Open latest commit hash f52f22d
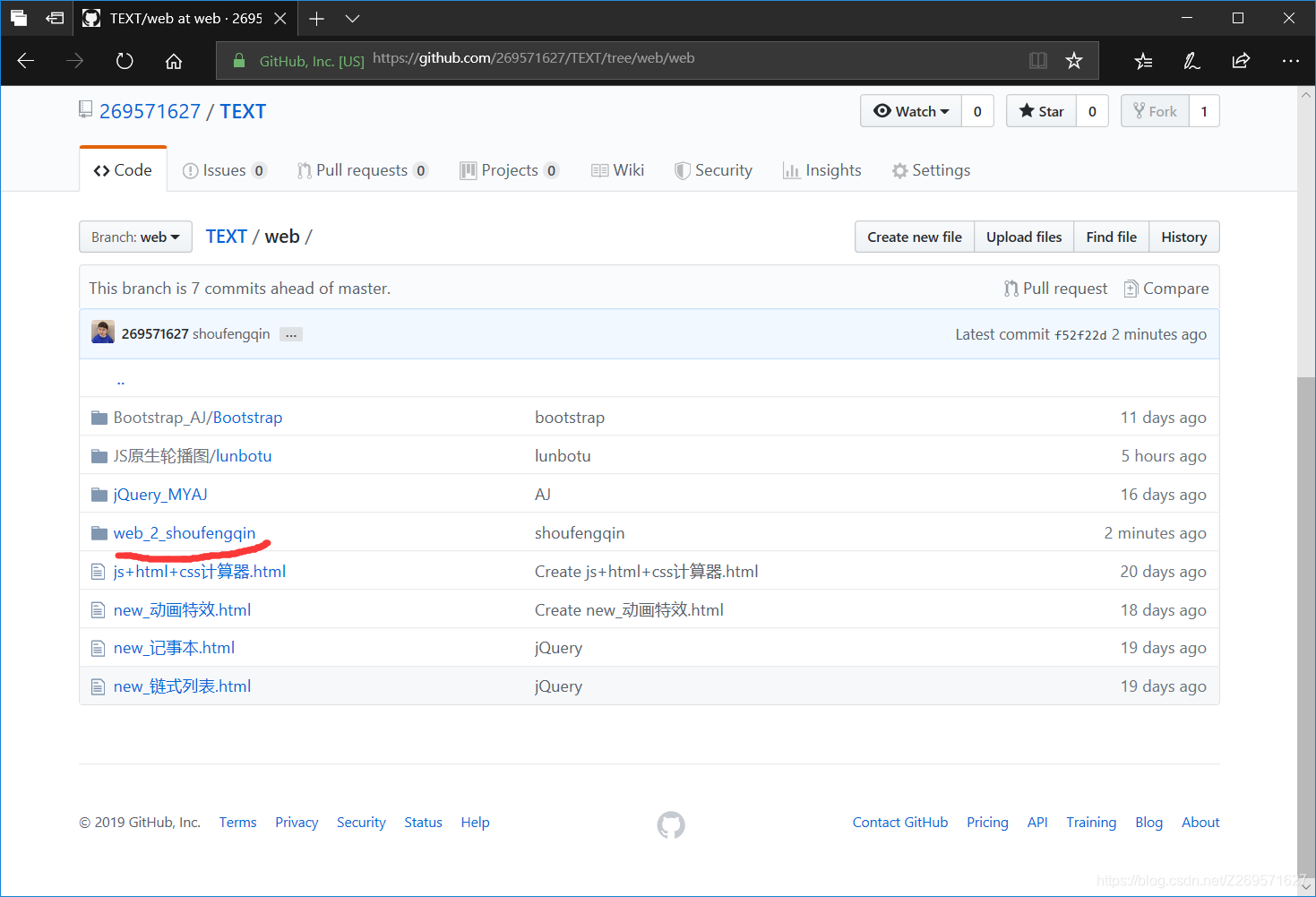The image size is (1316, 897). [x=1080, y=335]
